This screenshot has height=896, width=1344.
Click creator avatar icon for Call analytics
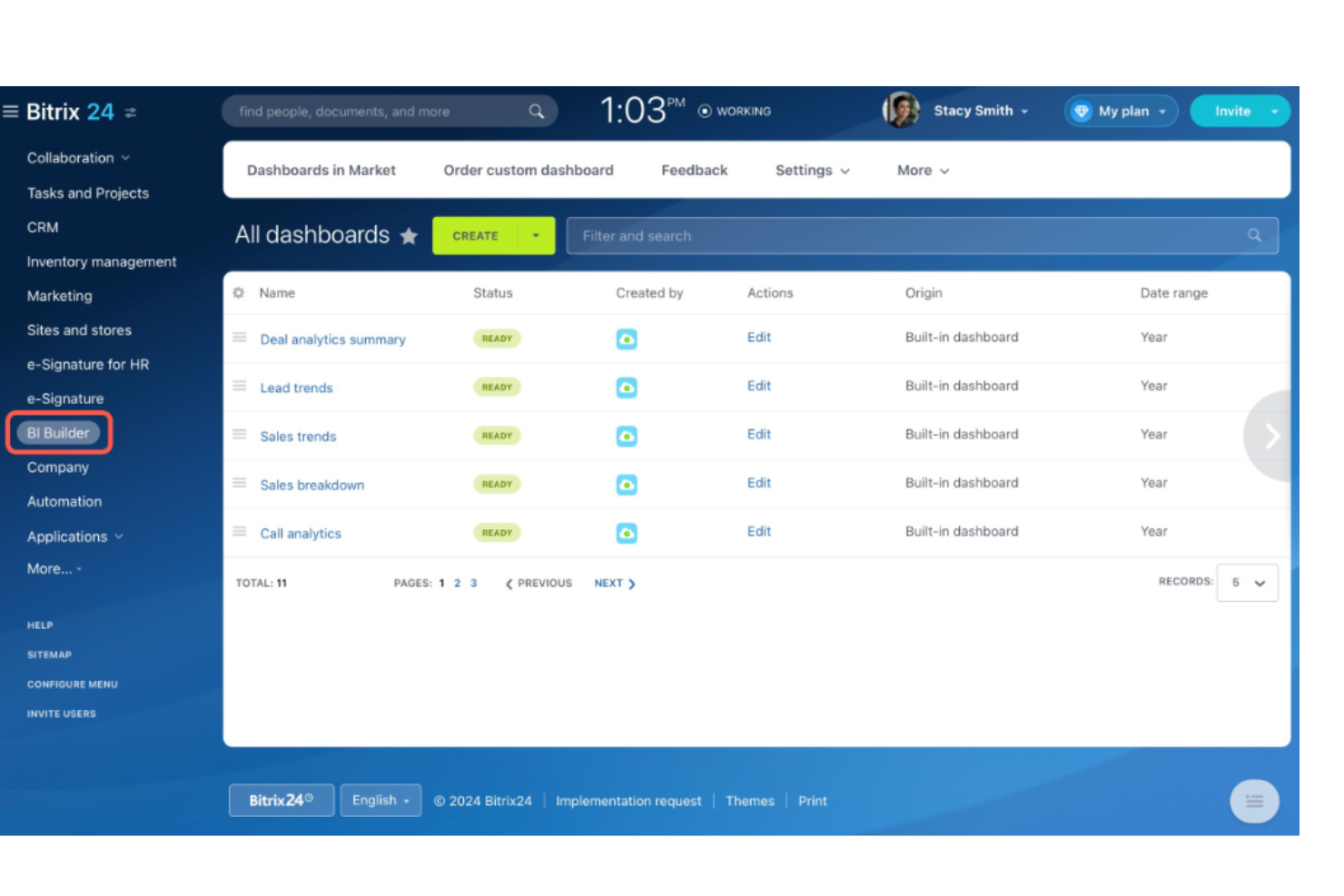point(627,534)
